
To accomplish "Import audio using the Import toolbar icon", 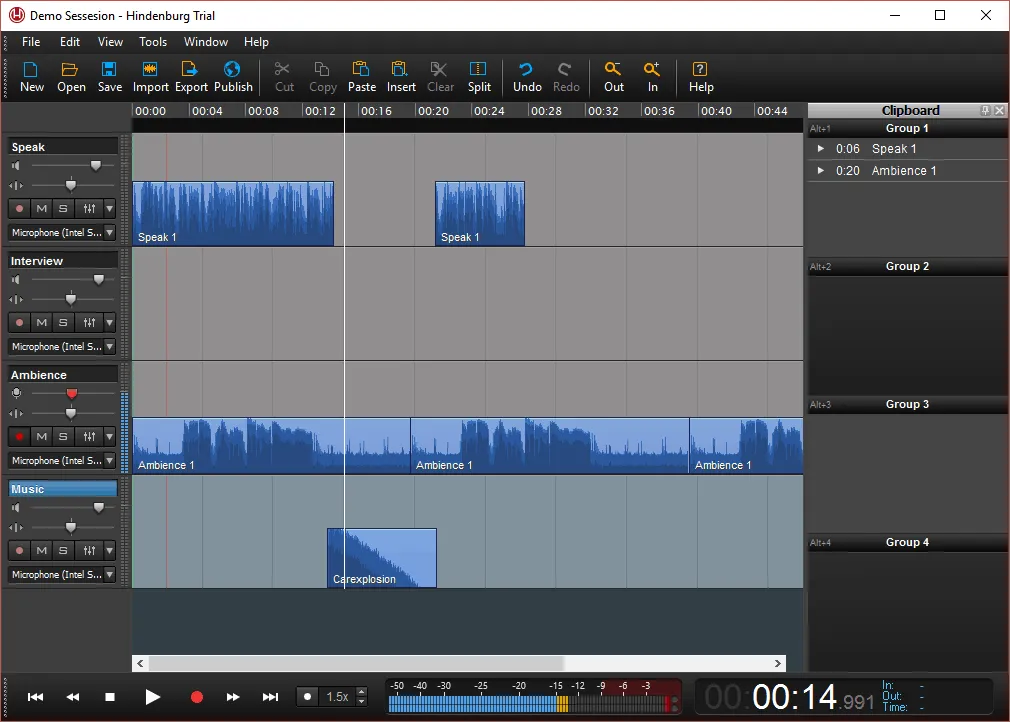I will (150, 75).
